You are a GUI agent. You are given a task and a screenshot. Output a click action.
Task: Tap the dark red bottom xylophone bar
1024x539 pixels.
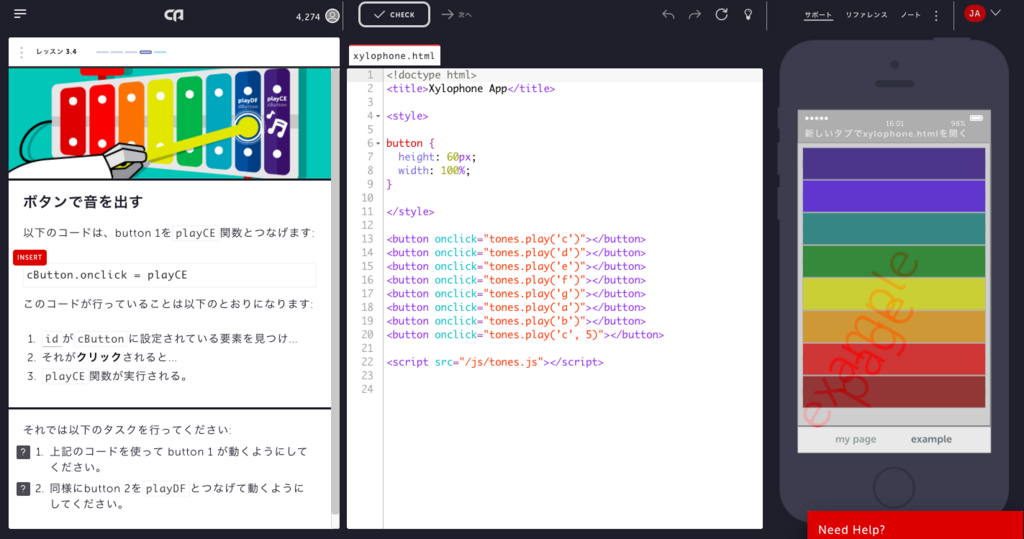(x=893, y=392)
